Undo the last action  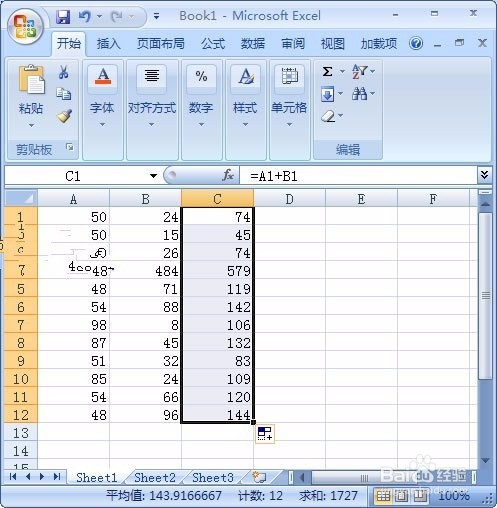coord(85,17)
